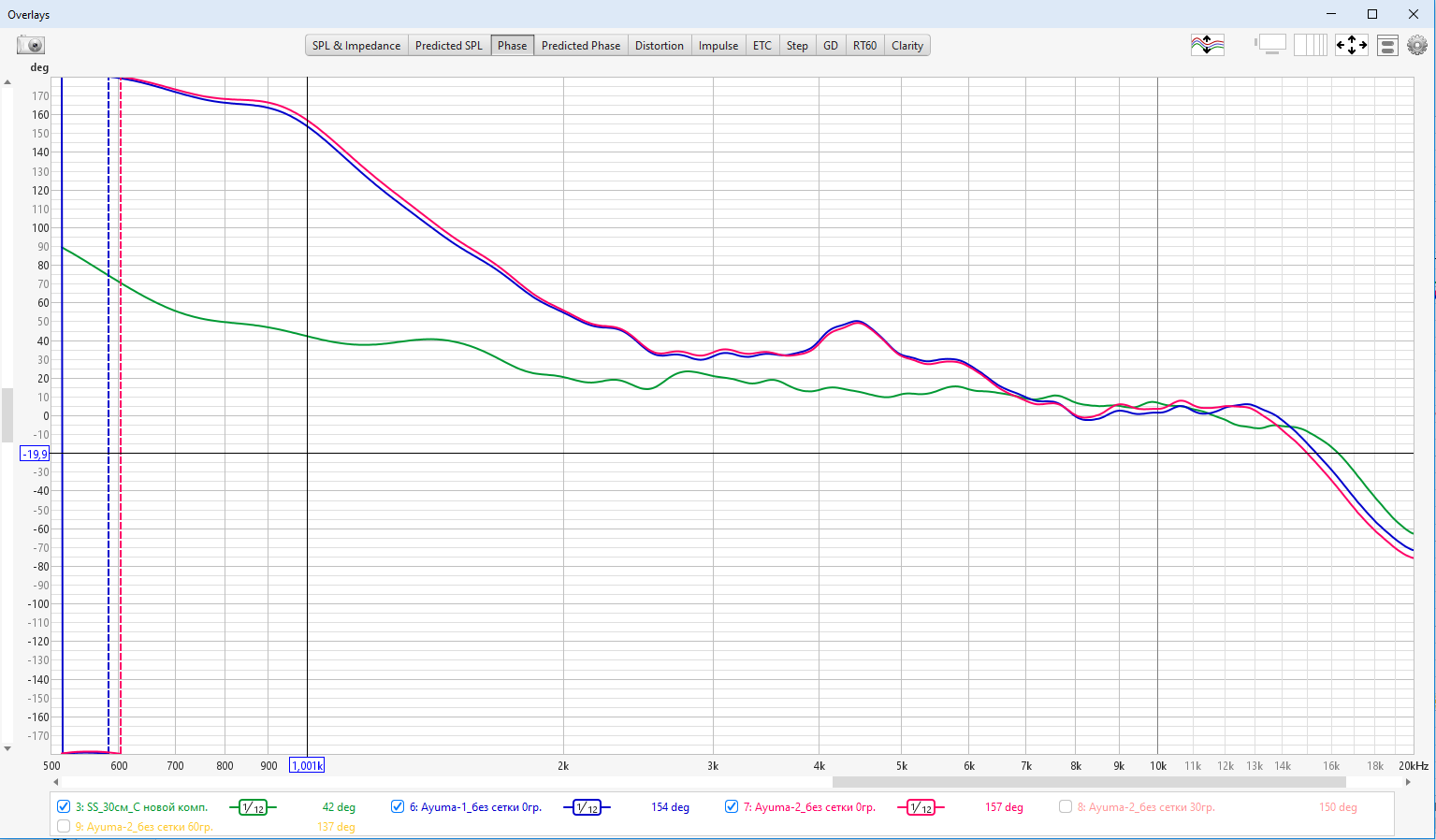
Task: Uncheck the Ayuma-1 0гр. trace checkbox
Action: pos(398,806)
